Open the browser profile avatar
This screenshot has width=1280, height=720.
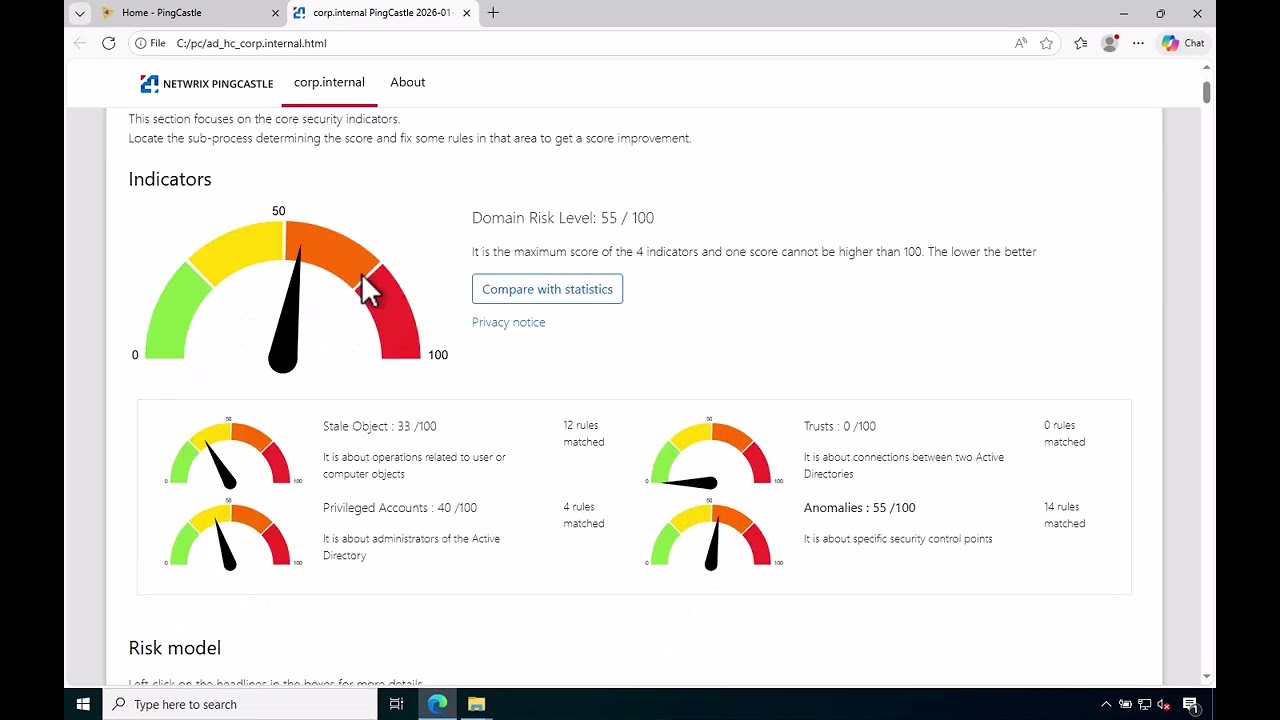[1109, 43]
